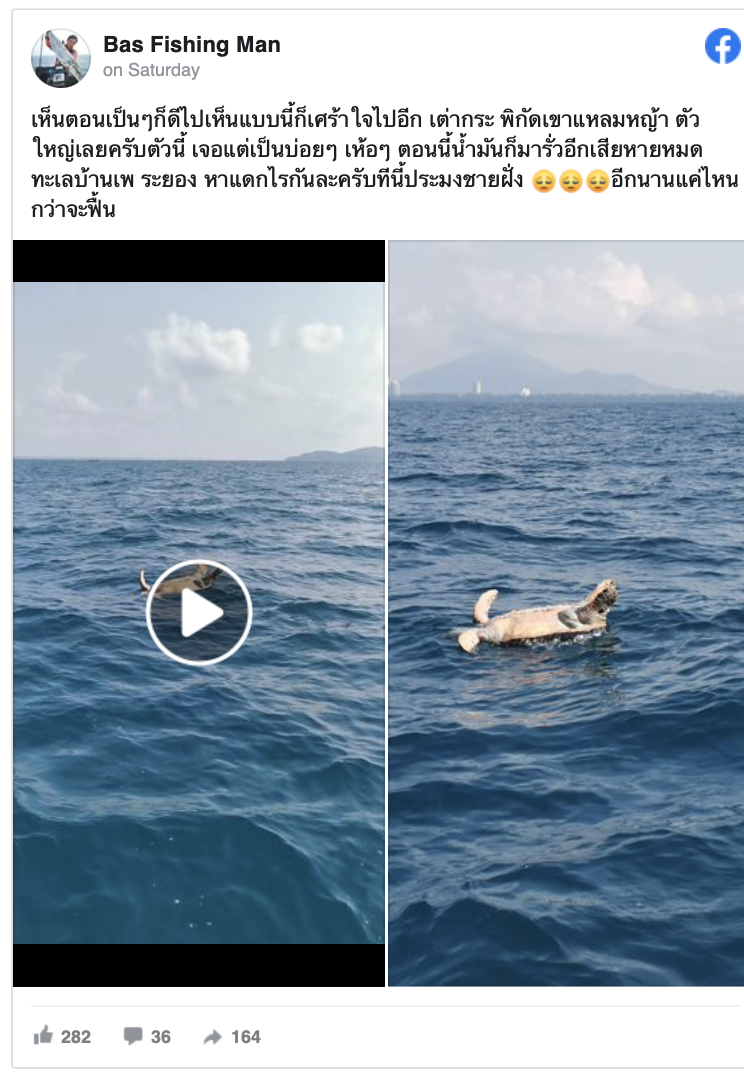Screen dimensions: 744x1088
Task: Click the last sad face emoji
Action: coord(598,182)
